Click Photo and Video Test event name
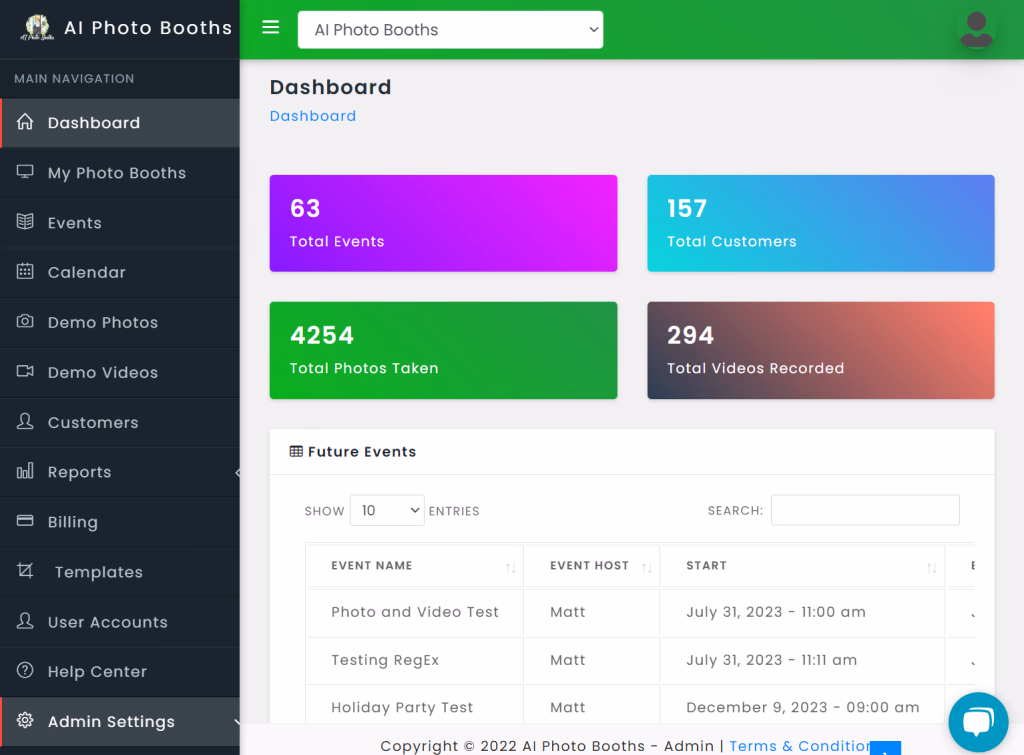 coord(415,612)
